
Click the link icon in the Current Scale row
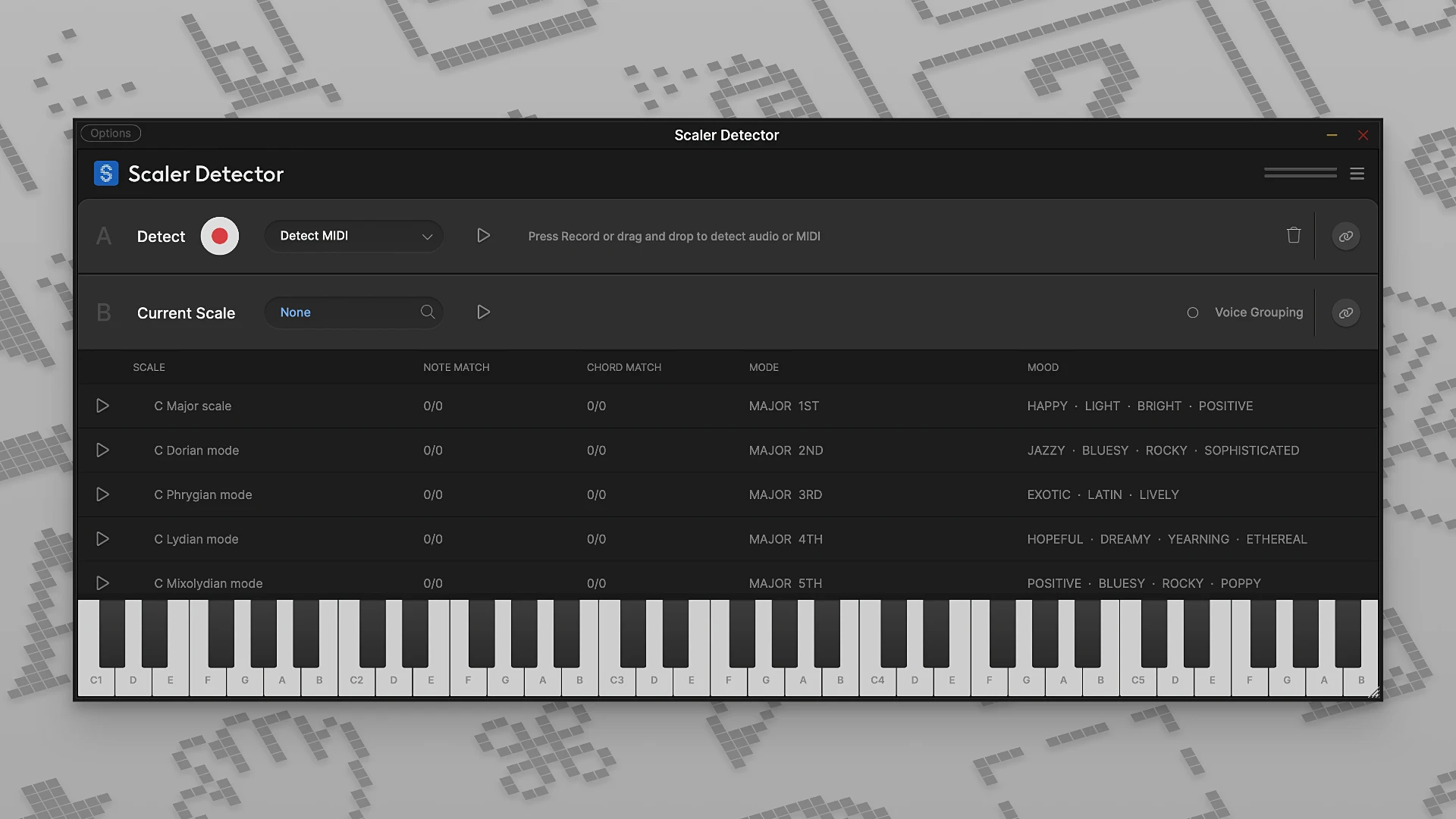pos(1345,312)
